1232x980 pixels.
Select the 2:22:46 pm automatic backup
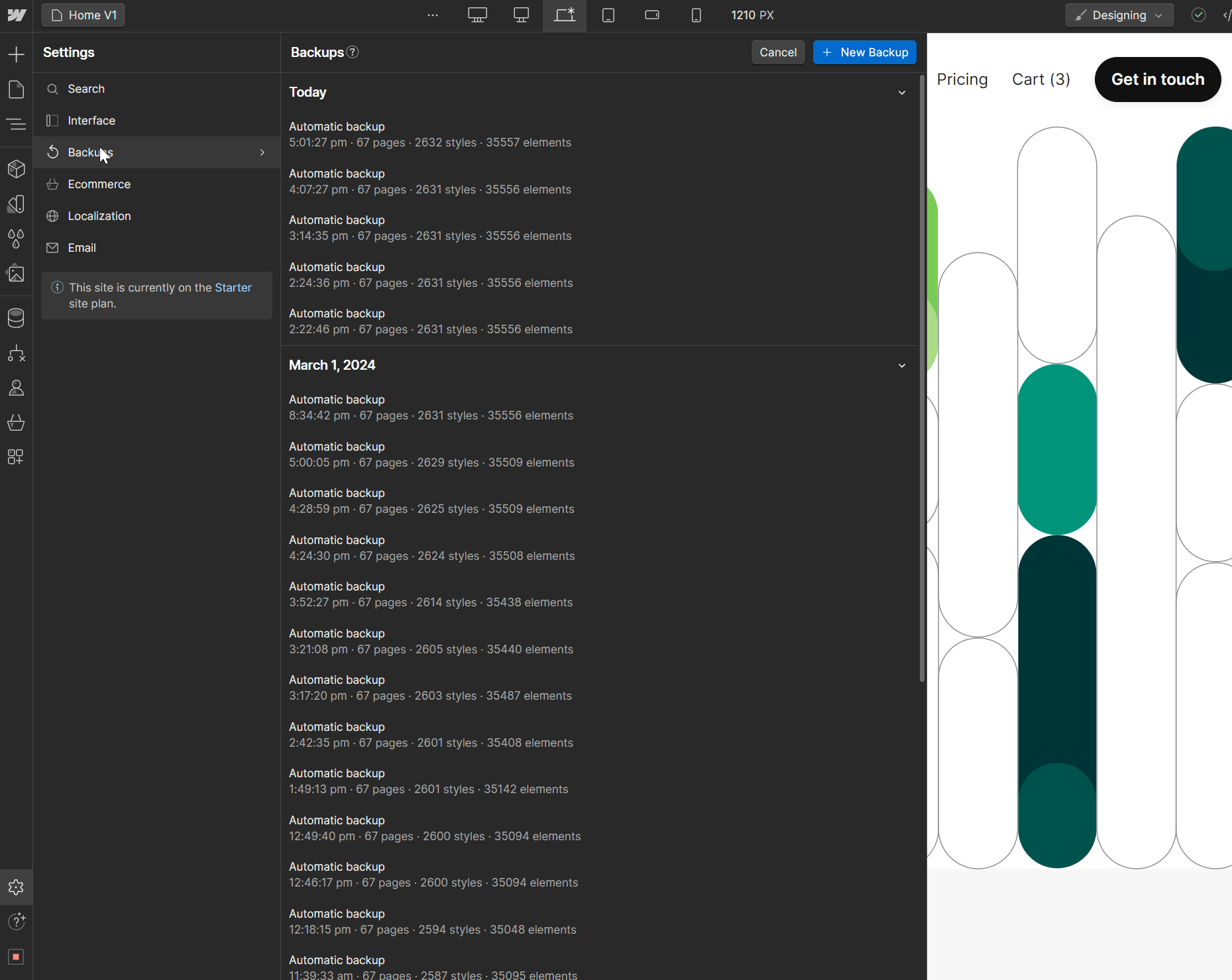(x=600, y=321)
